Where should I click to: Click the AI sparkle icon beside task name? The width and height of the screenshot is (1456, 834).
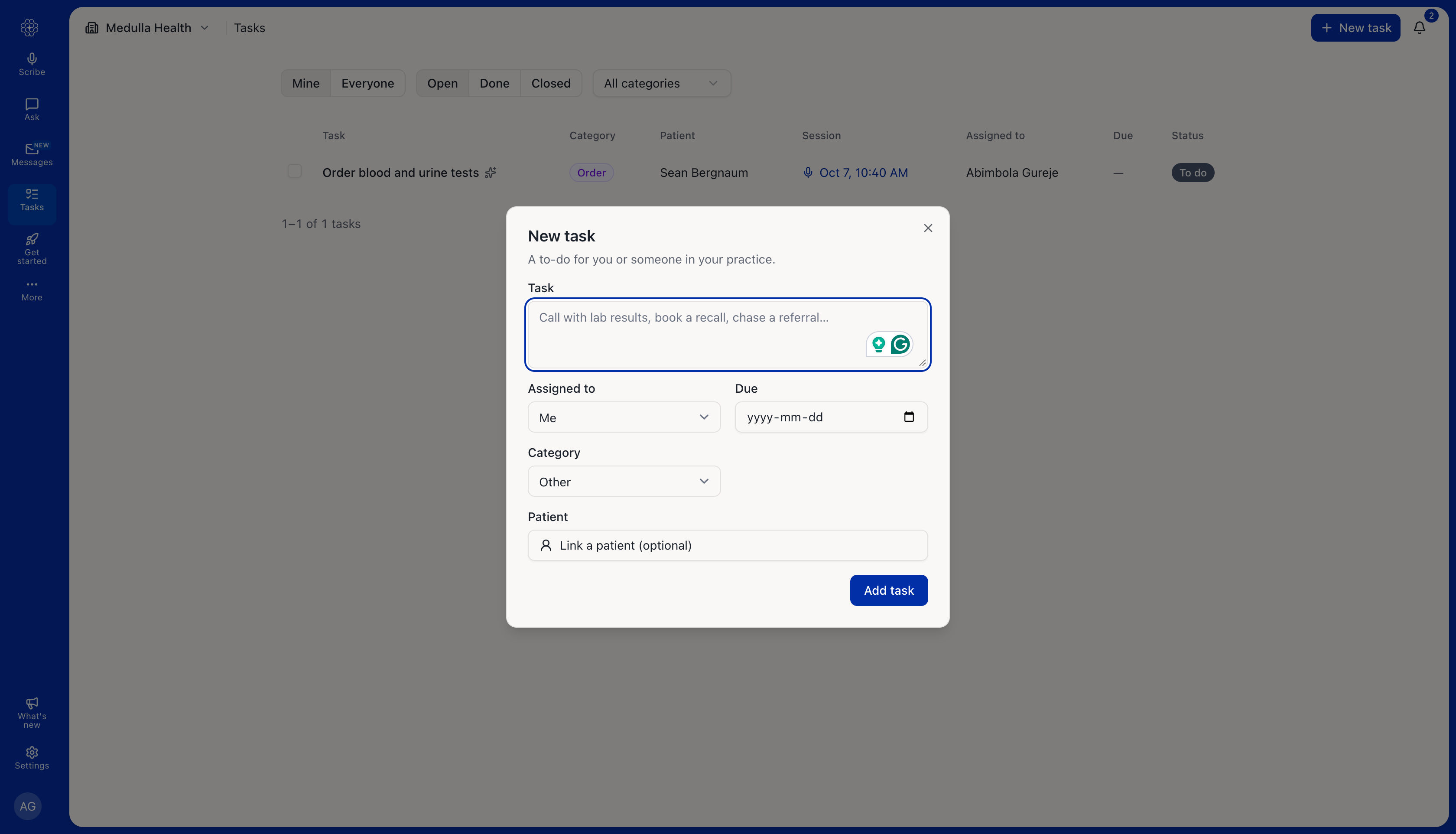tap(491, 173)
